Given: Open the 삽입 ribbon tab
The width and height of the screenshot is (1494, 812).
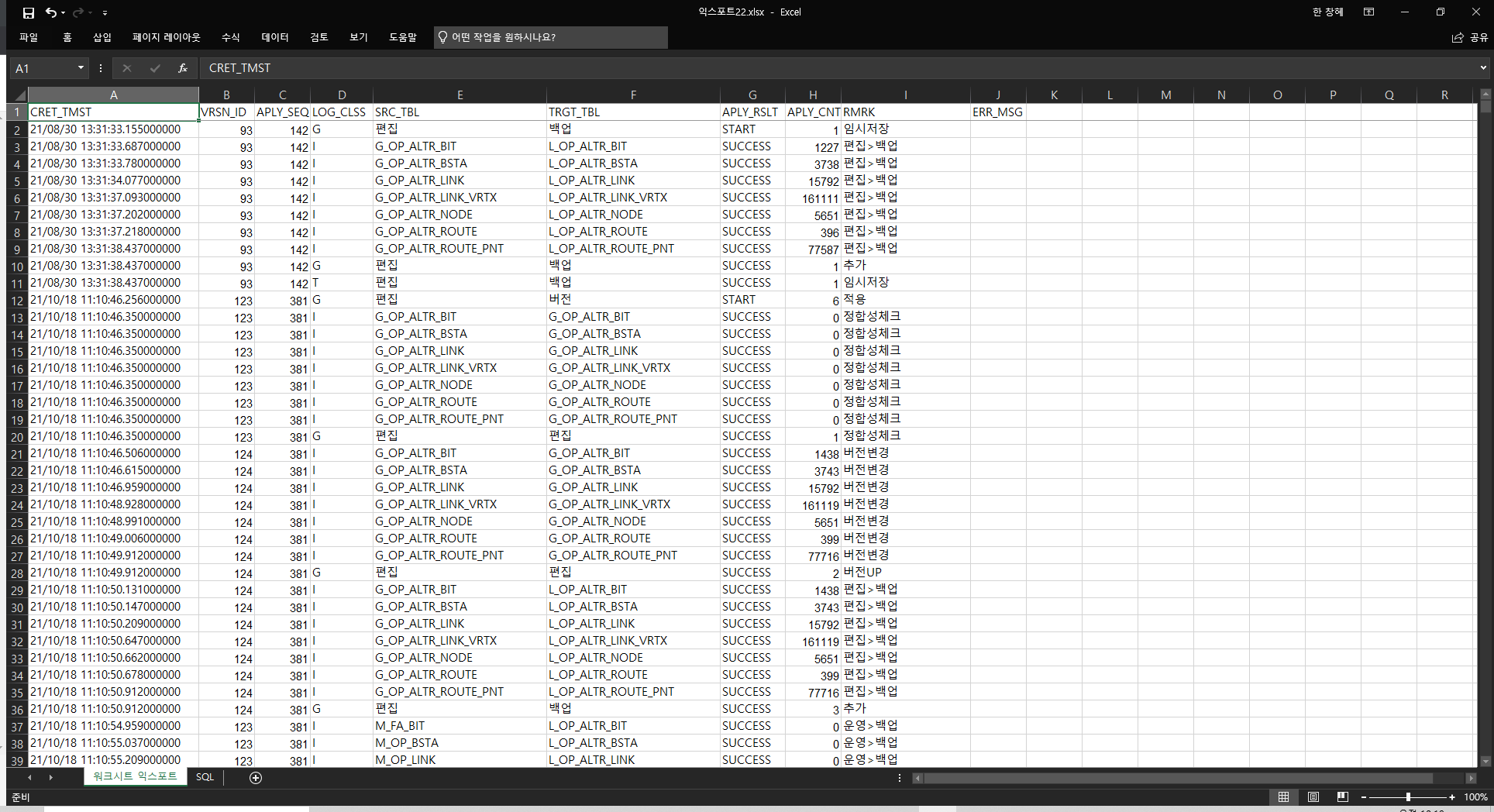Looking at the screenshot, I should tap(102, 37).
